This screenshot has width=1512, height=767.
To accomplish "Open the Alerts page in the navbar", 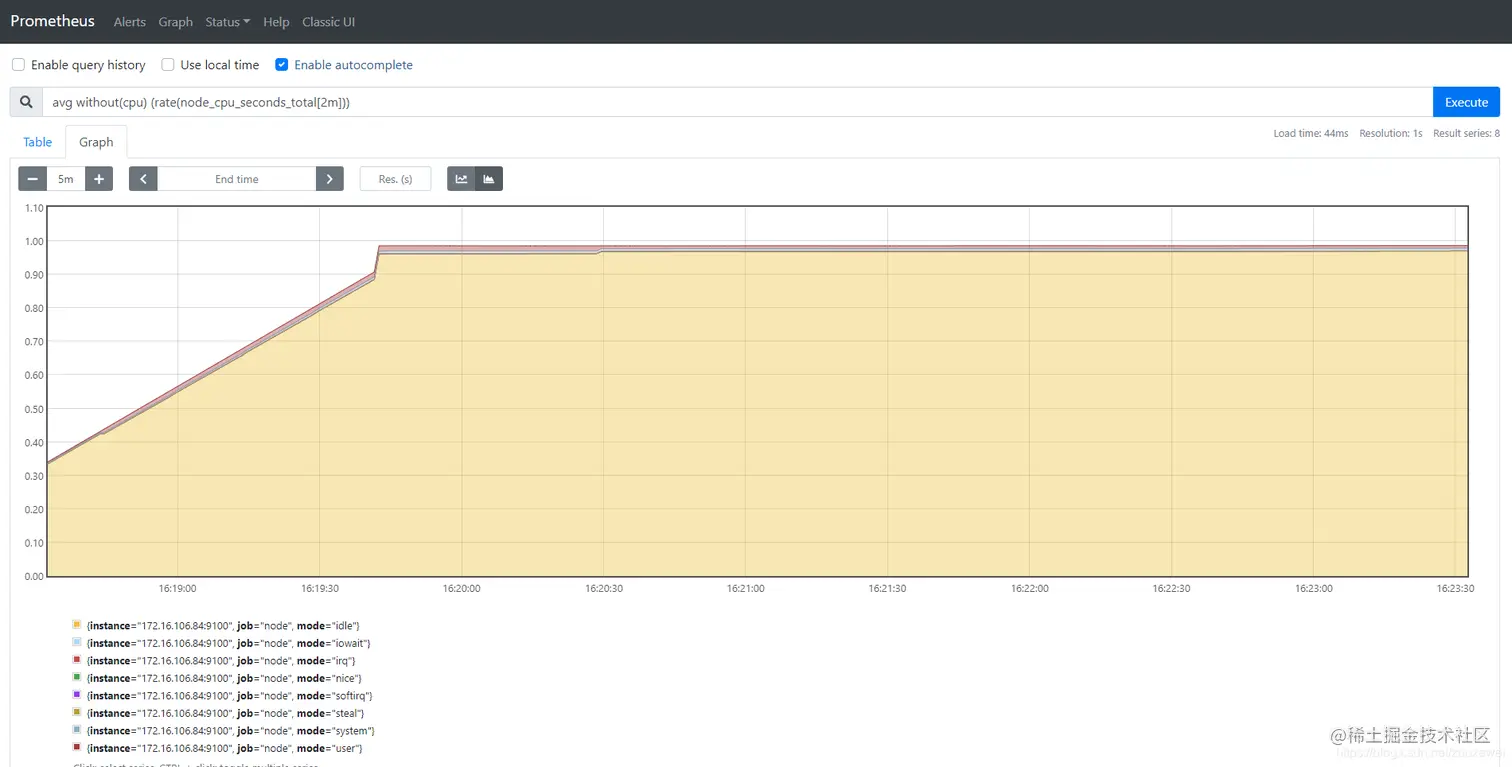I will tap(130, 22).
